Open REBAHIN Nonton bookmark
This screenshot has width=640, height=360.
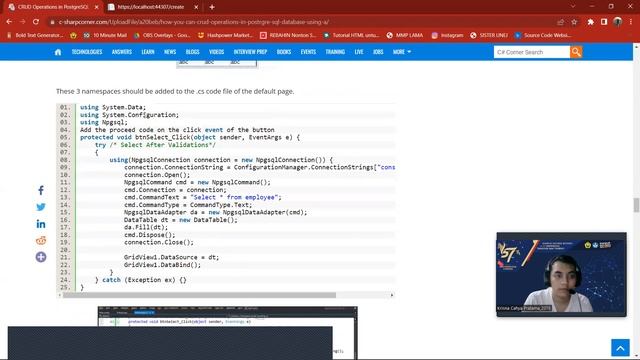click(289, 36)
